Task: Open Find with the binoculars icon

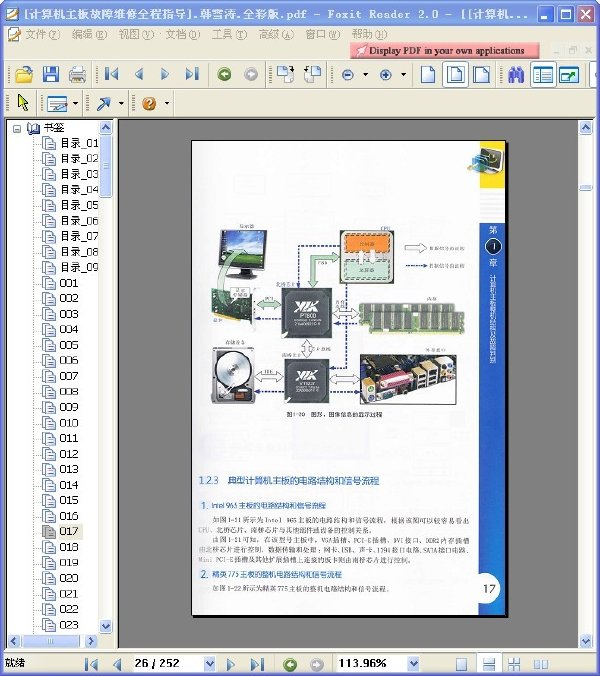Action: (x=516, y=75)
